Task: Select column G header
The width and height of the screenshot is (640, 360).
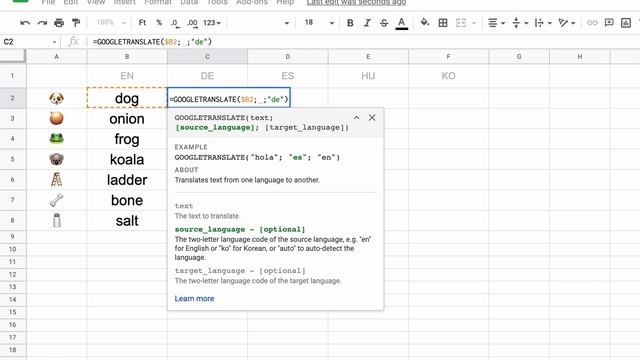Action: pos(519,56)
